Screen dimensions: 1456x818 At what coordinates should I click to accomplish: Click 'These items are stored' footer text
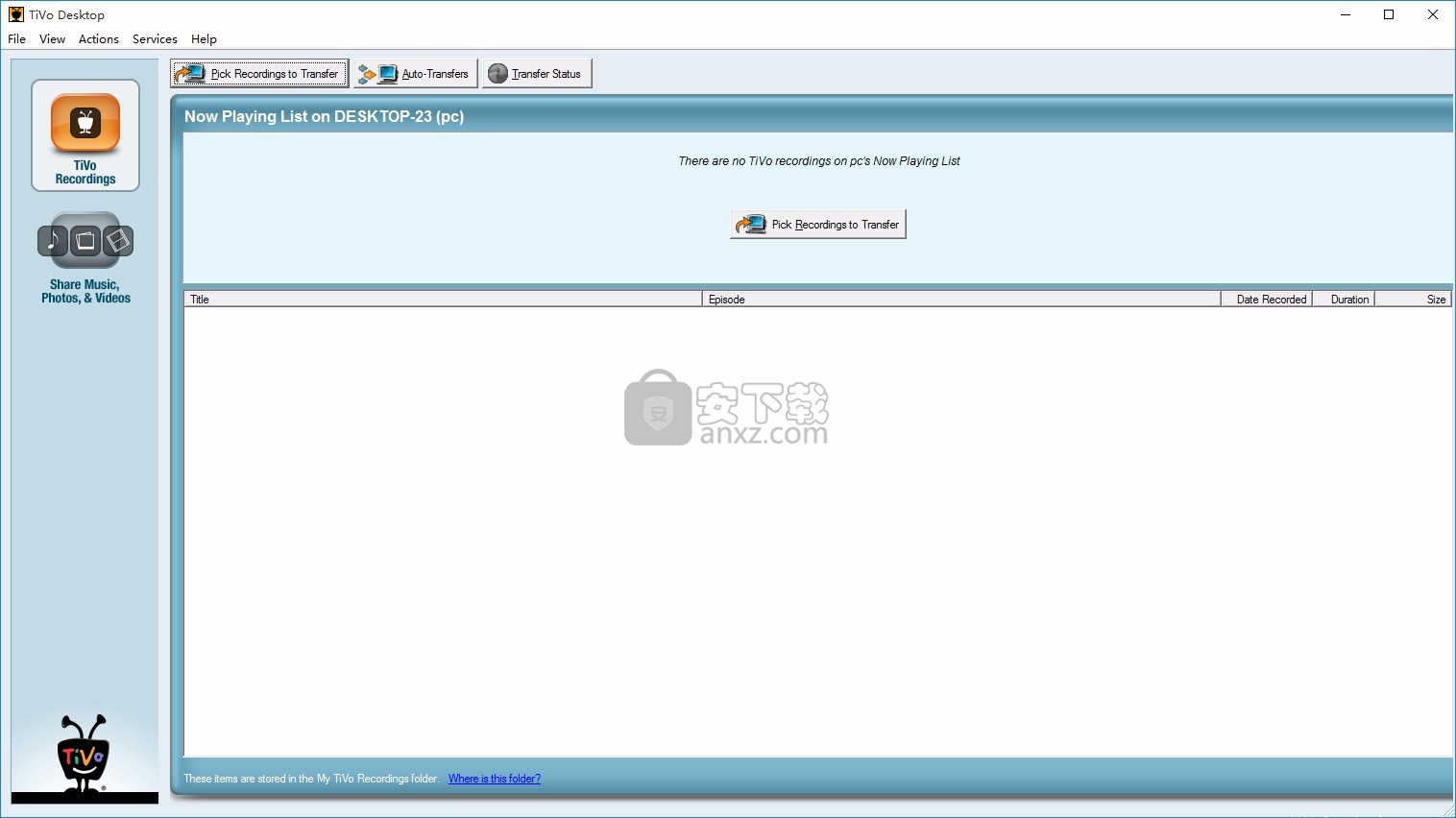(x=311, y=779)
